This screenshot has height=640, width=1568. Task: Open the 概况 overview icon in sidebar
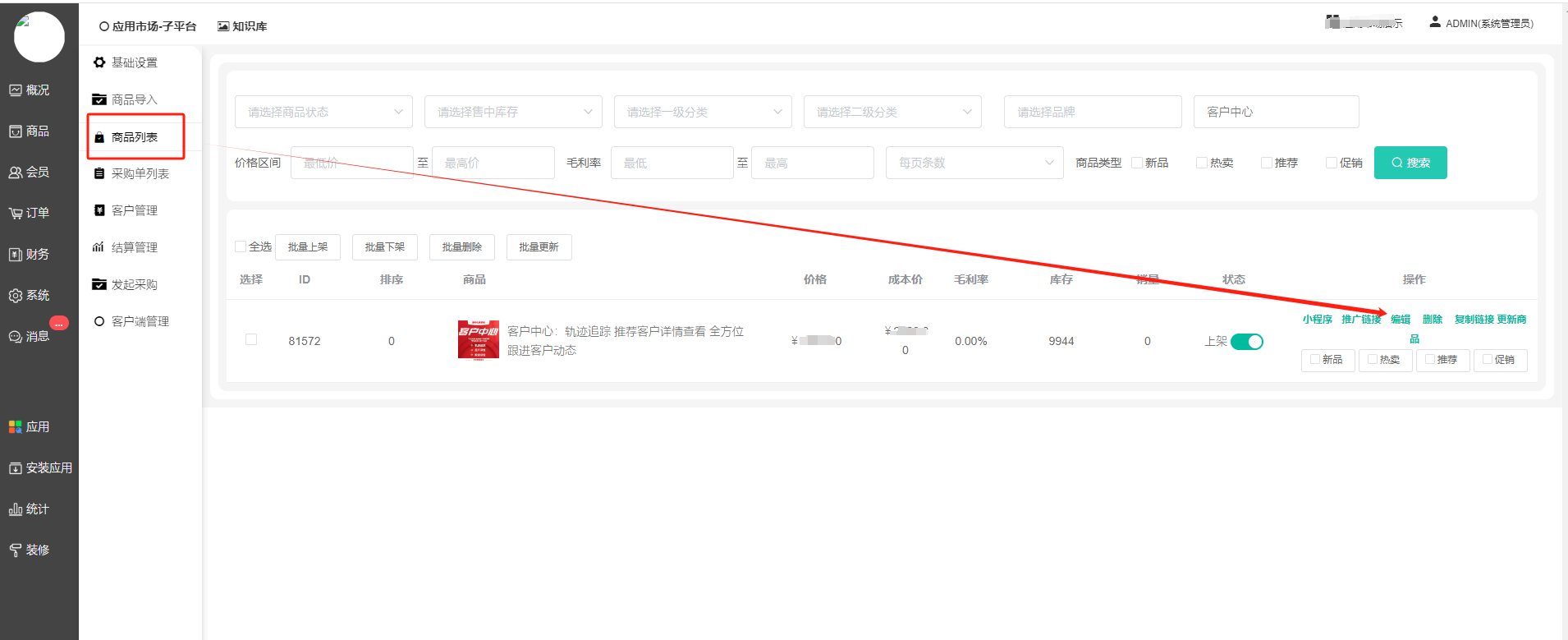coord(16,90)
